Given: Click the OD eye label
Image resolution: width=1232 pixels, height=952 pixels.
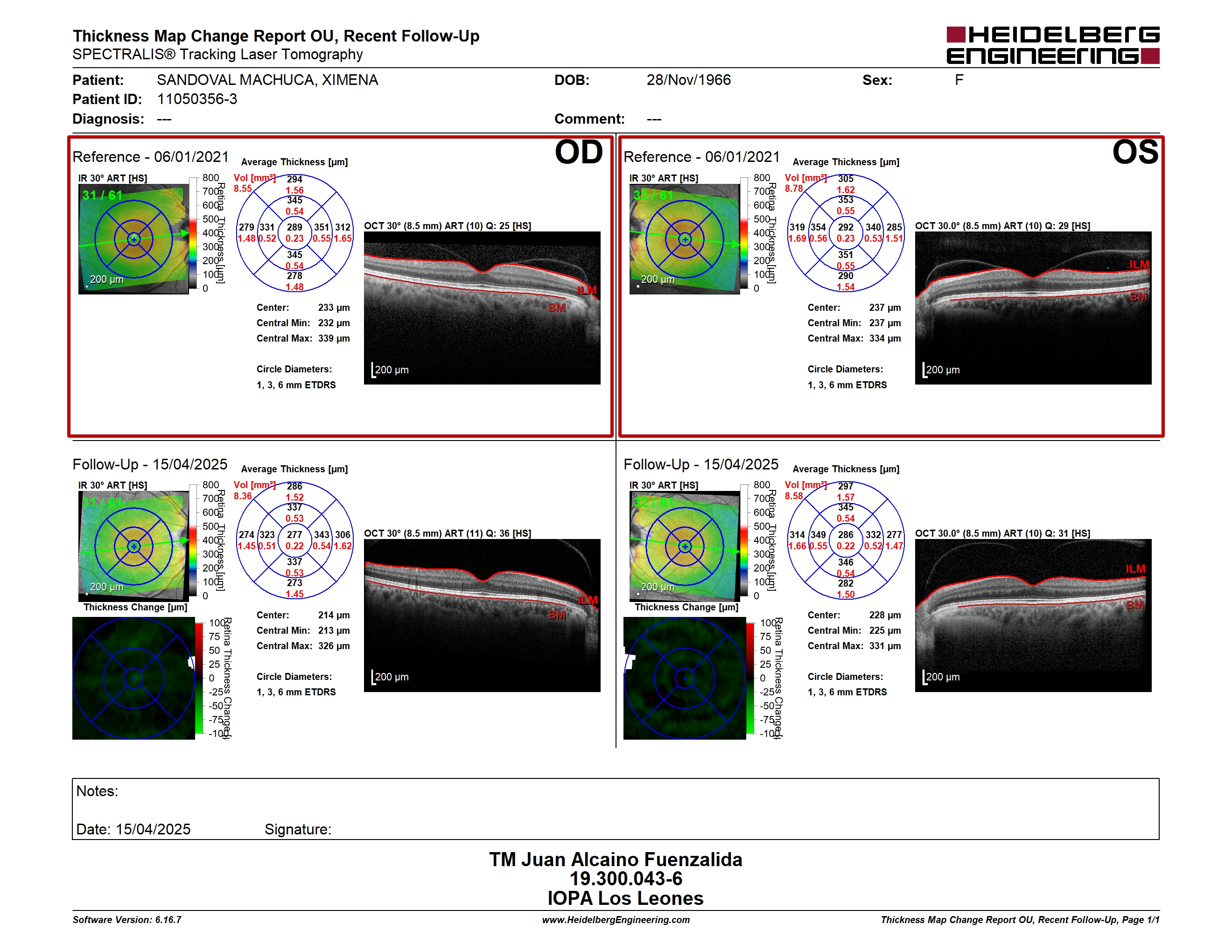Looking at the screenshot, I should click(579, 152).
